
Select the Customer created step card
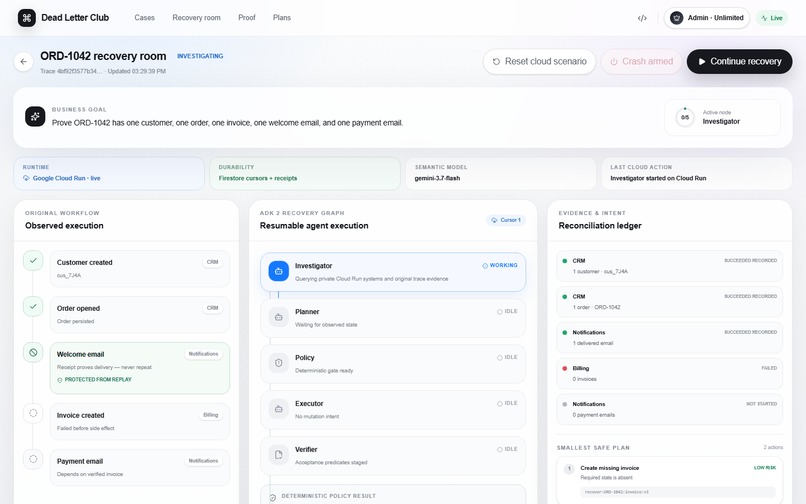point(140,268)
